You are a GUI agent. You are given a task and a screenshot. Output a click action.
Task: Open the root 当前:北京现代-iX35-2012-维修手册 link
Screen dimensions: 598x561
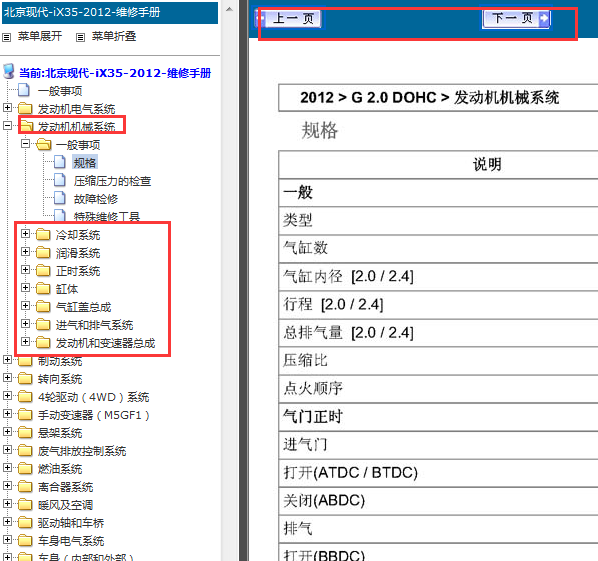click(115, 73)
